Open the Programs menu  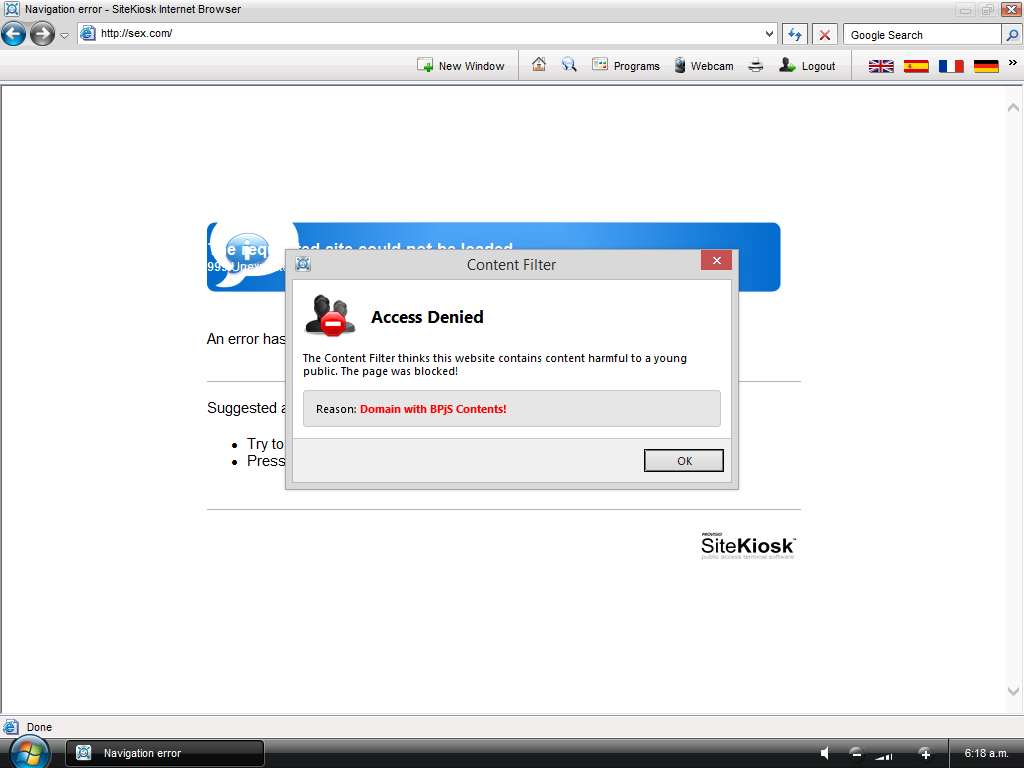point(626,66)
